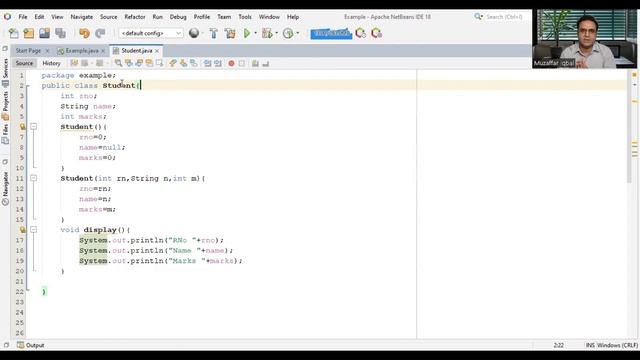The image size is (640, 360).
Task: Click the New Project toolbar icon
Action: click(29, 33)
